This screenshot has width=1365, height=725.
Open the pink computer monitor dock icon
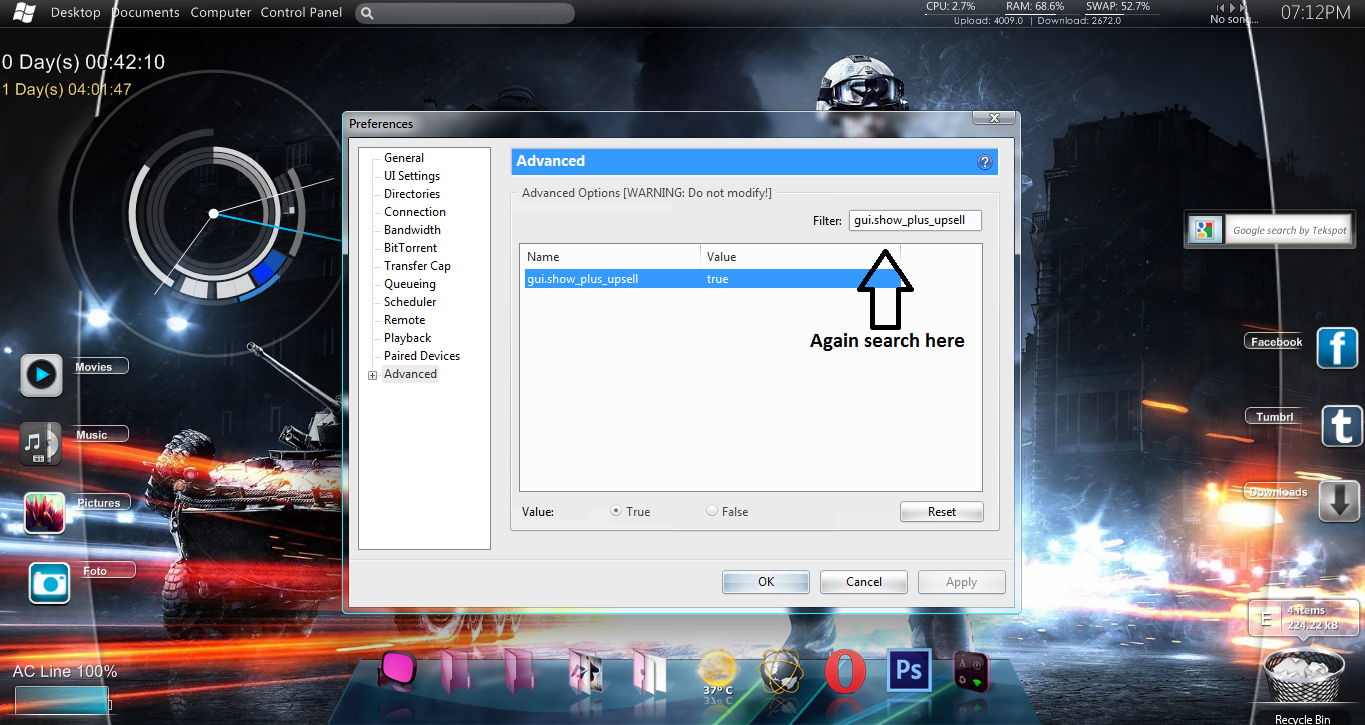click(x=398, y=669)
